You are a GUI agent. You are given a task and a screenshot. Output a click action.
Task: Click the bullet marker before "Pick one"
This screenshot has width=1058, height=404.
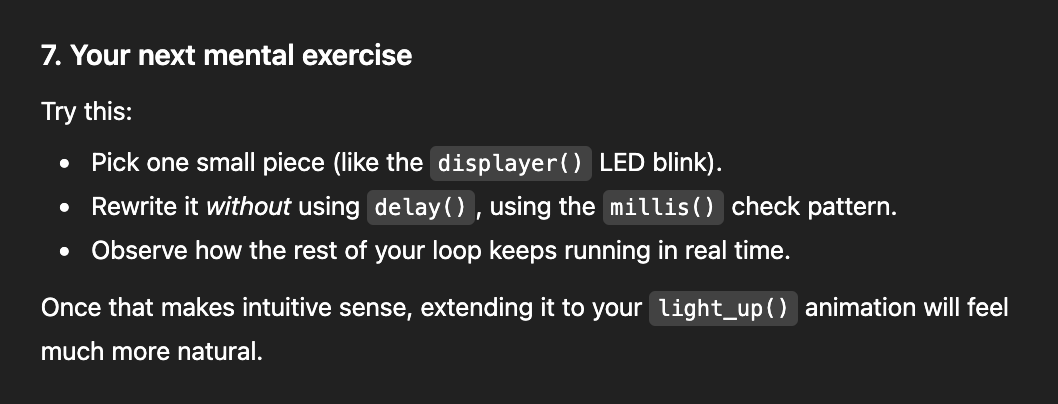pyautogui.click(x=65, y=163)
